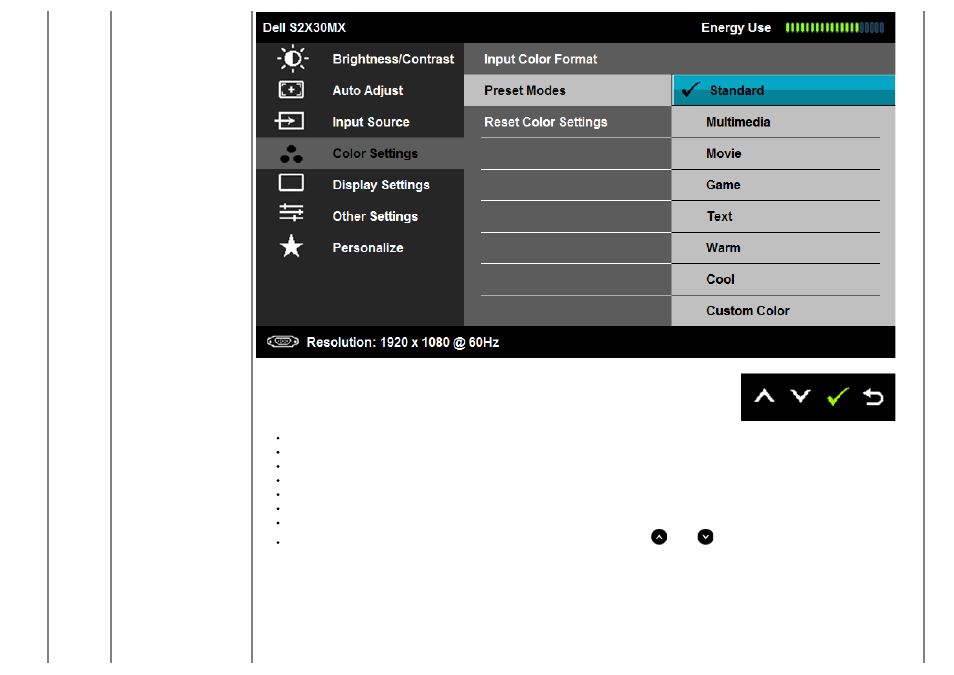The height and width of the screenshot is (675, 954).
Task: Select the Custom Color preset
Action: [x=784, y=310]
